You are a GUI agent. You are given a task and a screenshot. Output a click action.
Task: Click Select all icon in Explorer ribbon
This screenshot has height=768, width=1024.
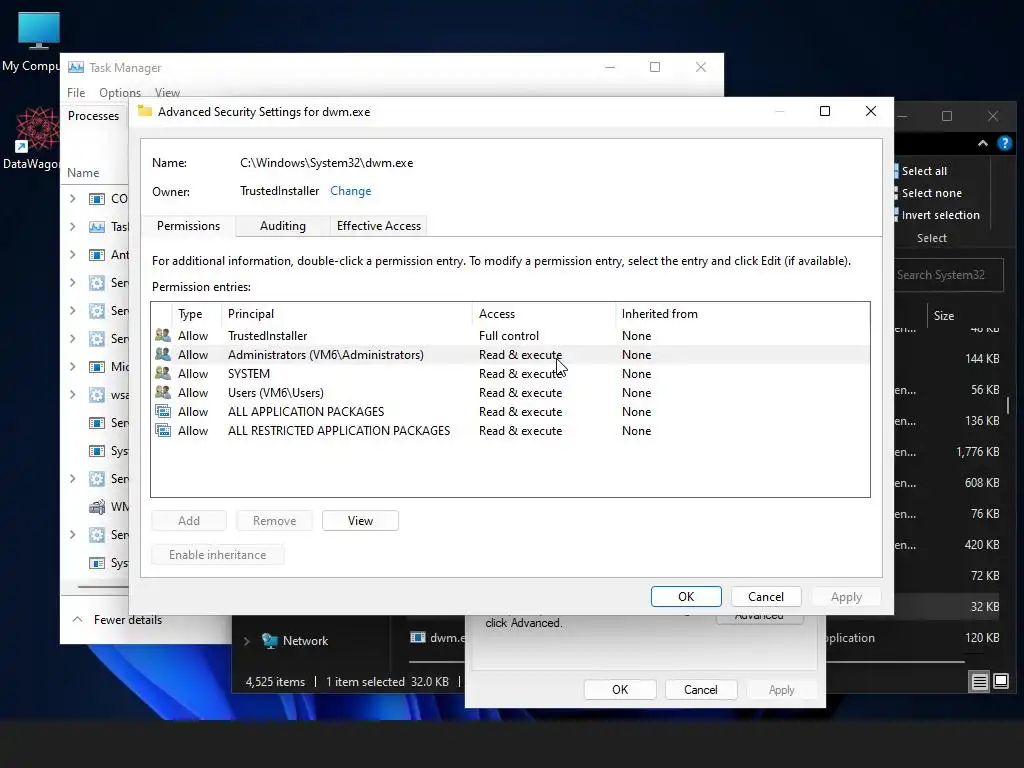tap(895, 170)
